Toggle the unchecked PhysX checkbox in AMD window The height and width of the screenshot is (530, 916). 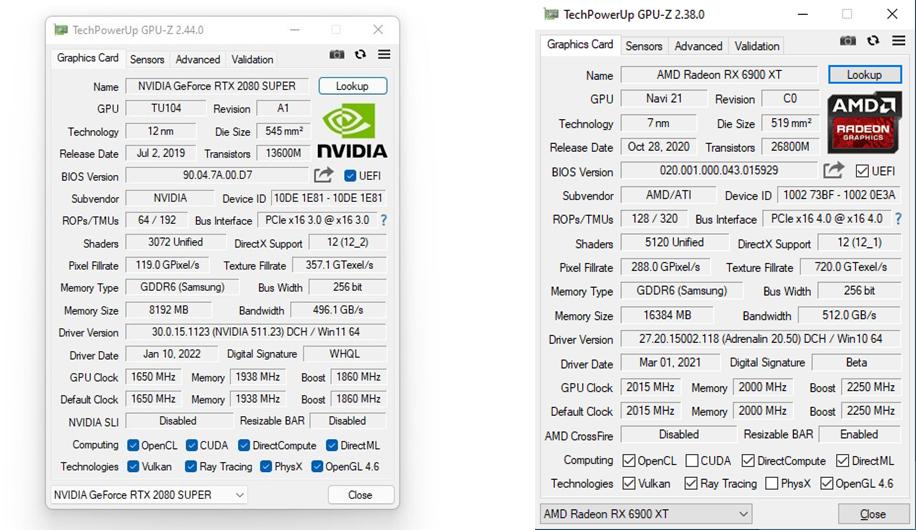771,483
